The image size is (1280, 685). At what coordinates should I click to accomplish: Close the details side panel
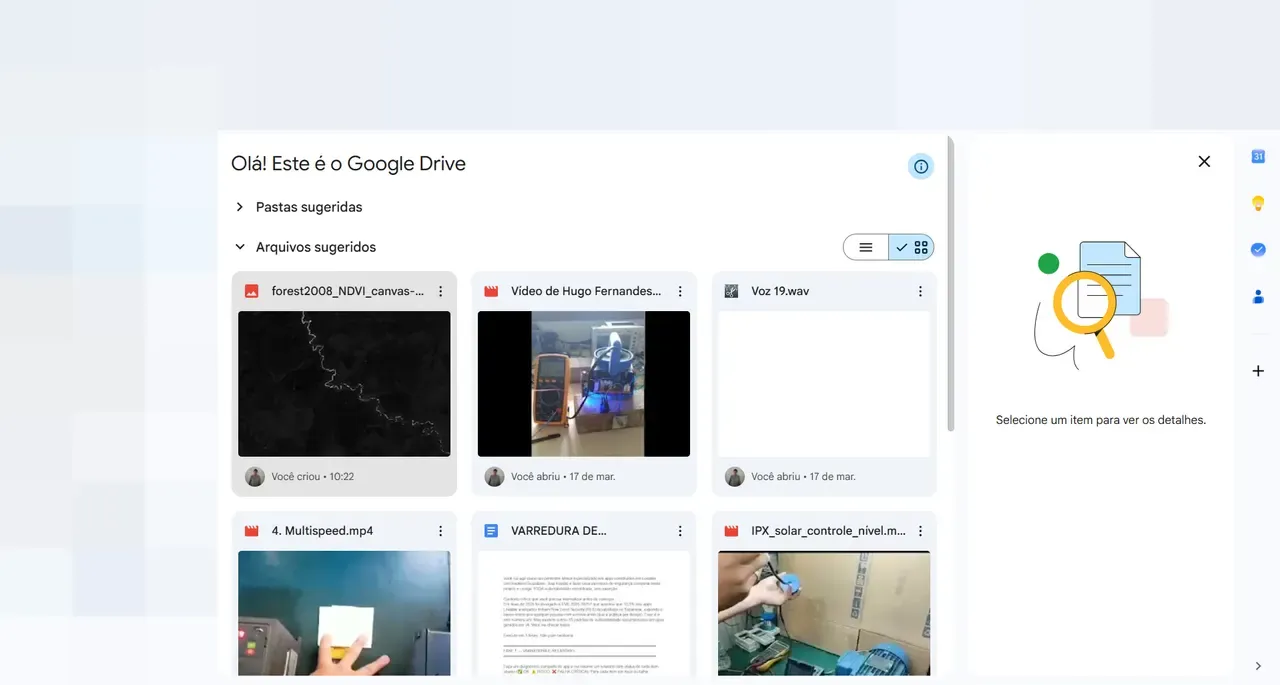pyautogui.click(x=1204, y=161)
